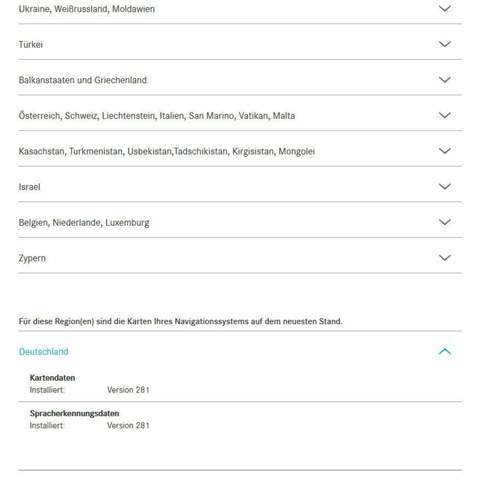Expand the Türkei chevron arrow
484x500 pixels.
pyautogui.click(x=445, y=44)
